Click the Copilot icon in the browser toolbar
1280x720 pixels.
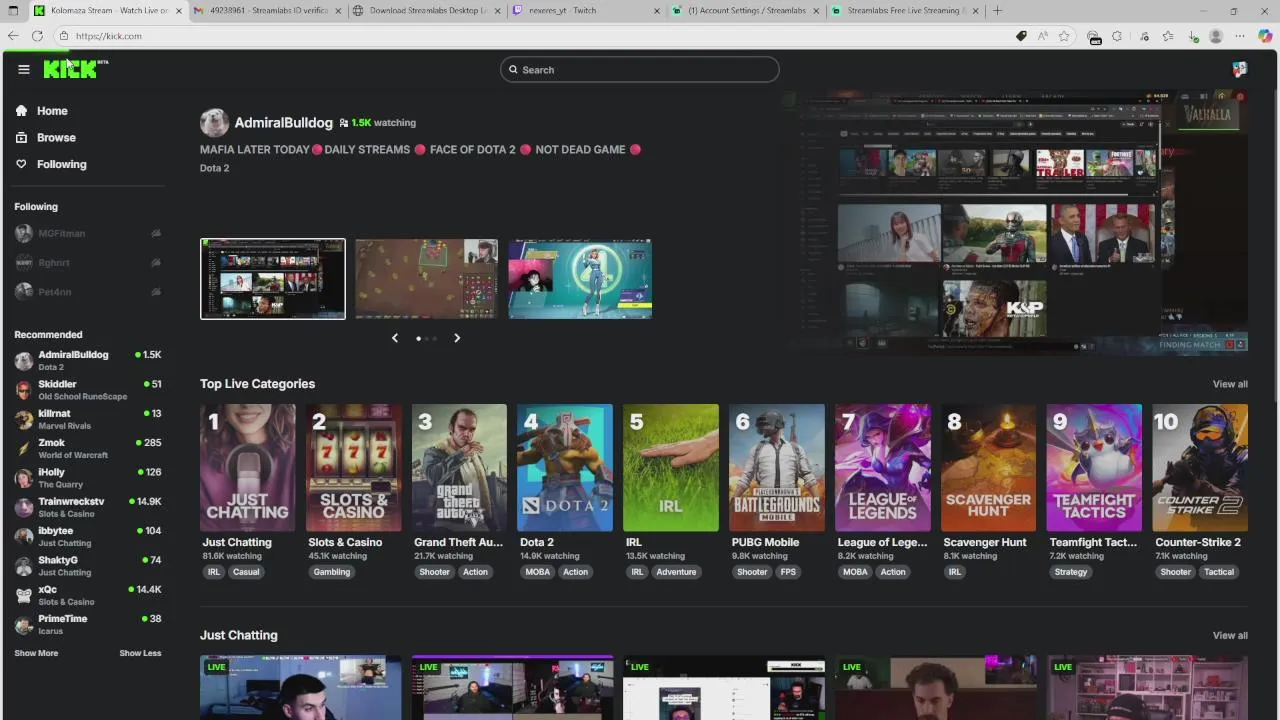point(1265,36)
